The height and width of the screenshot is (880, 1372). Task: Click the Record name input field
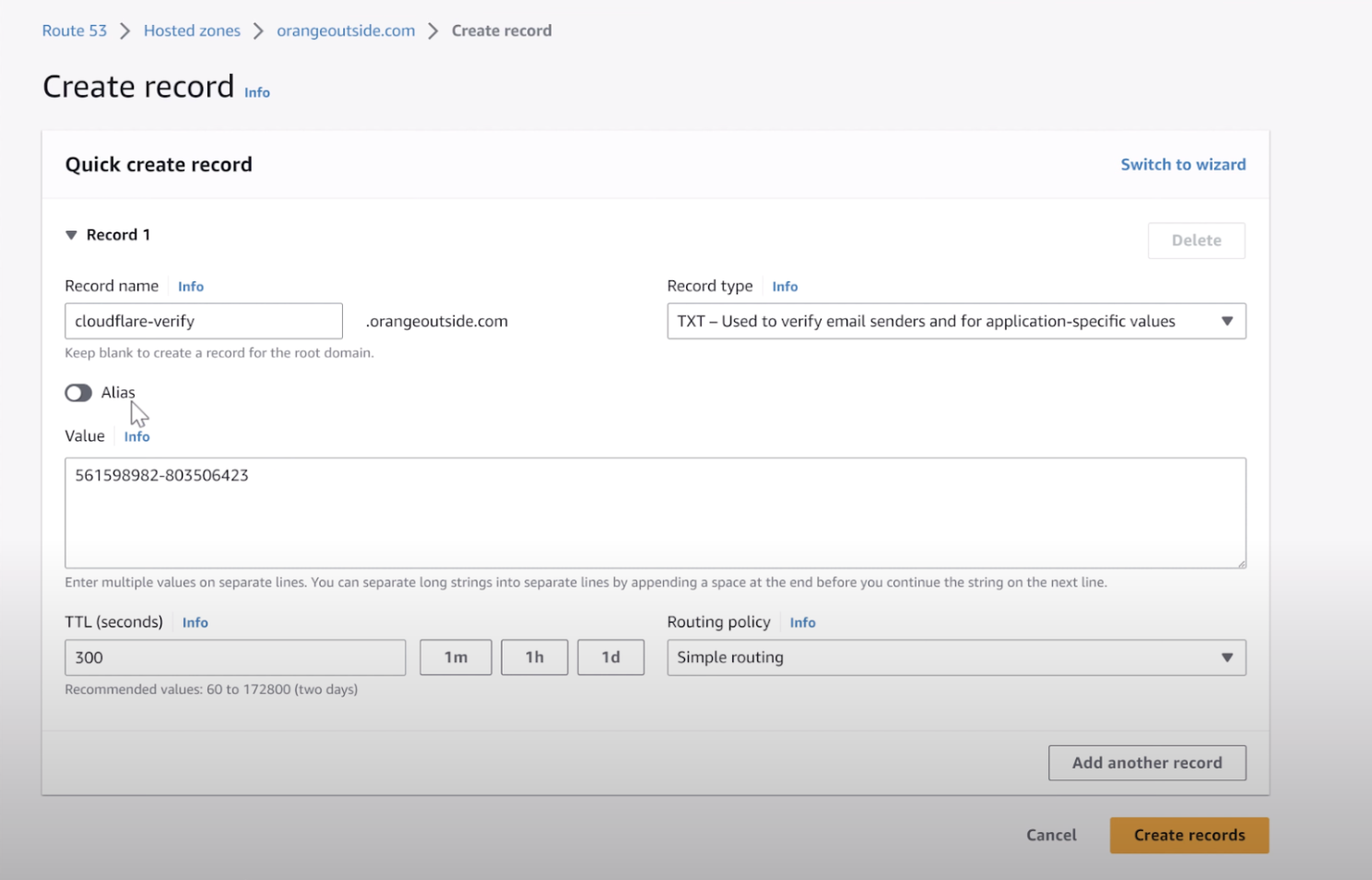(x=204, y=321)
